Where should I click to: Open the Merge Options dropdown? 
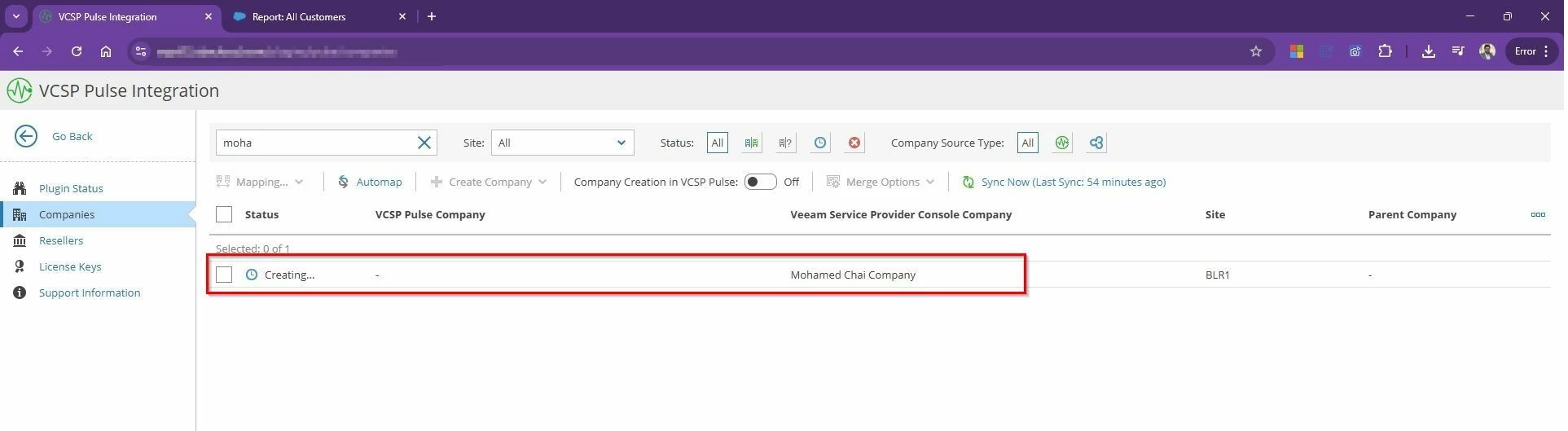point(881,182)
